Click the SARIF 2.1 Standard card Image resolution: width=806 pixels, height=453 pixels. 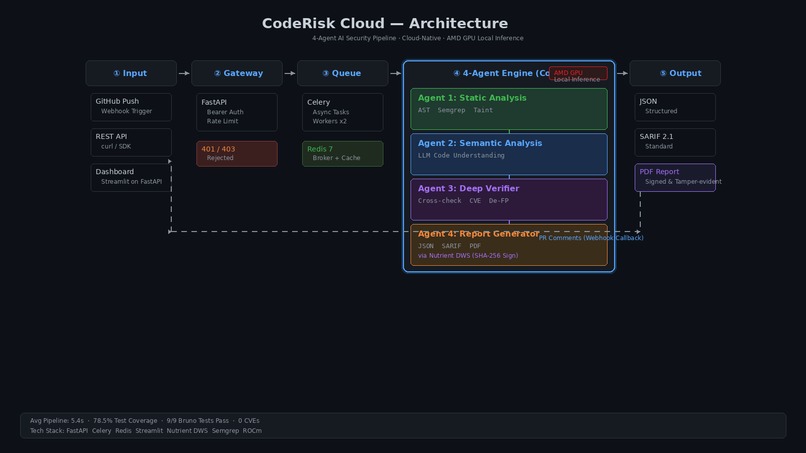pyautogui.click(x=675, y=142)
